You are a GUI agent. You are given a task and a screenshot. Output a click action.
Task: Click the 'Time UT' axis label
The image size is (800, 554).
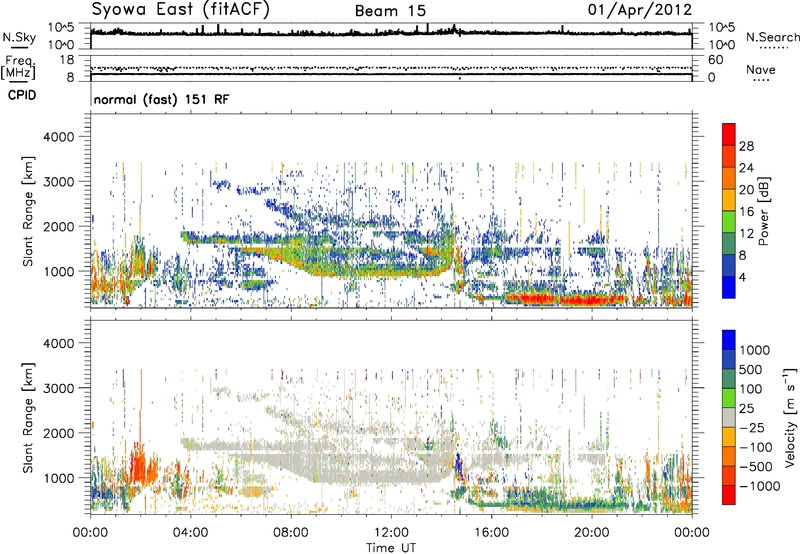coord(391,548)
